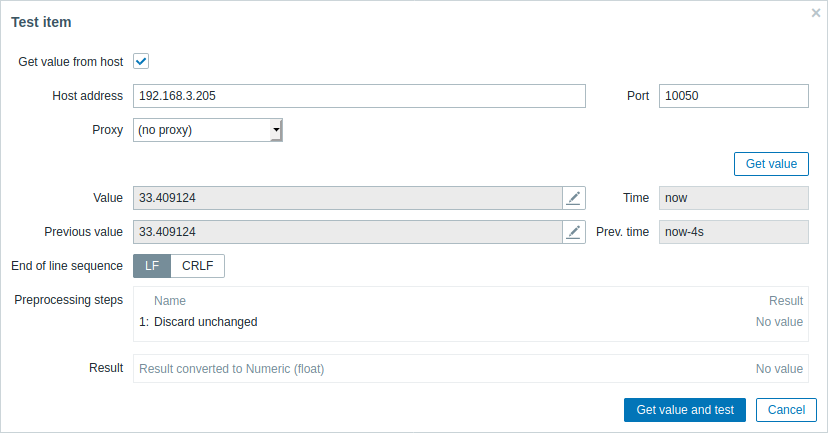Screen dimensions: 828x433
Task: Close the Test item dialog with X
Action: (816, 13)
